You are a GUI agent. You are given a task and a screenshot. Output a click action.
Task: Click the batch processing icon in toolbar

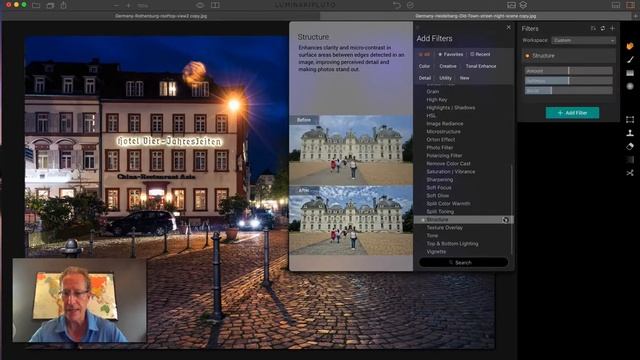point(50,5)
